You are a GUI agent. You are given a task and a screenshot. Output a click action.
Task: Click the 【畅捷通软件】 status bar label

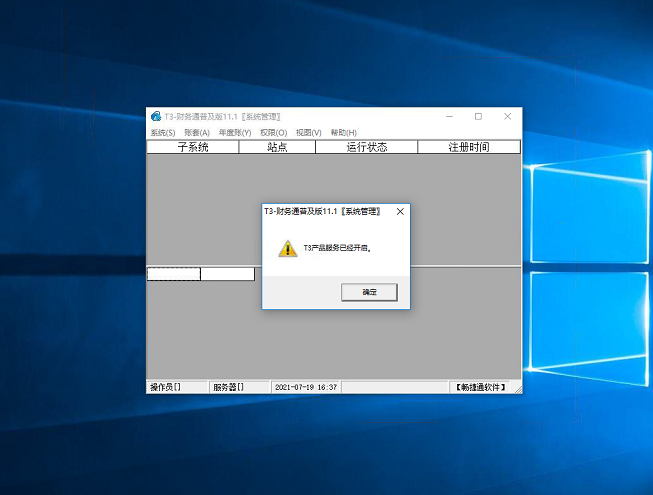[480, 387]
